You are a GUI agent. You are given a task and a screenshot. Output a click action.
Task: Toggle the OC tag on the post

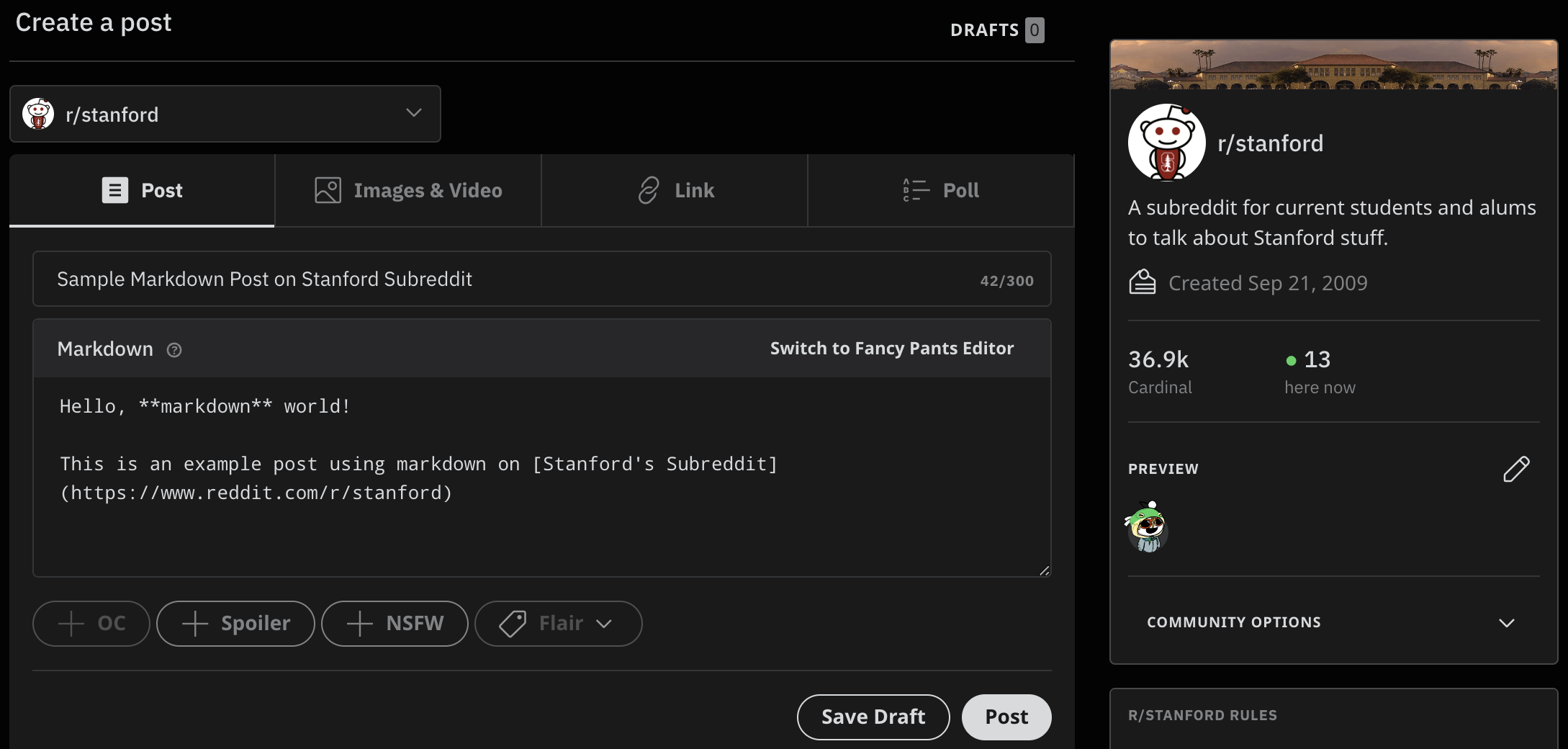tap(91, 623)
